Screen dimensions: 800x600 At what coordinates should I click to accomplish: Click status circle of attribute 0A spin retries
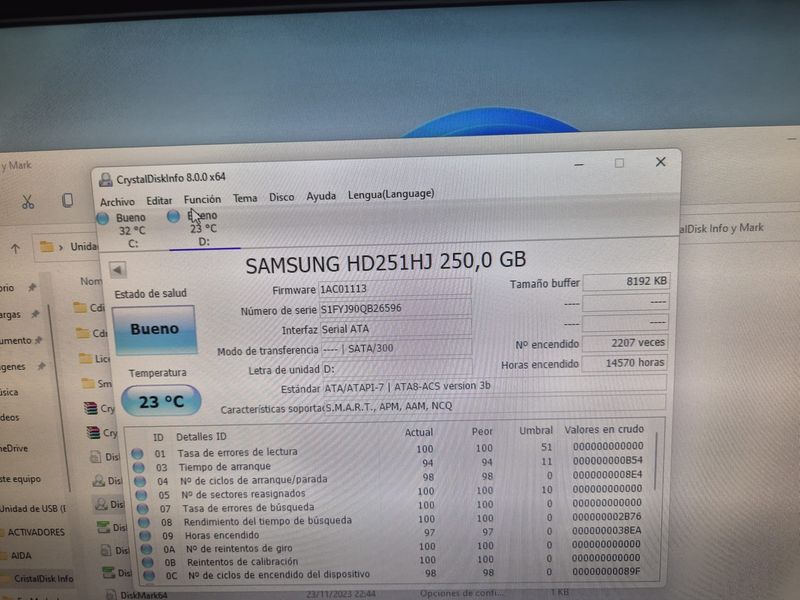(x=146, y=549)
